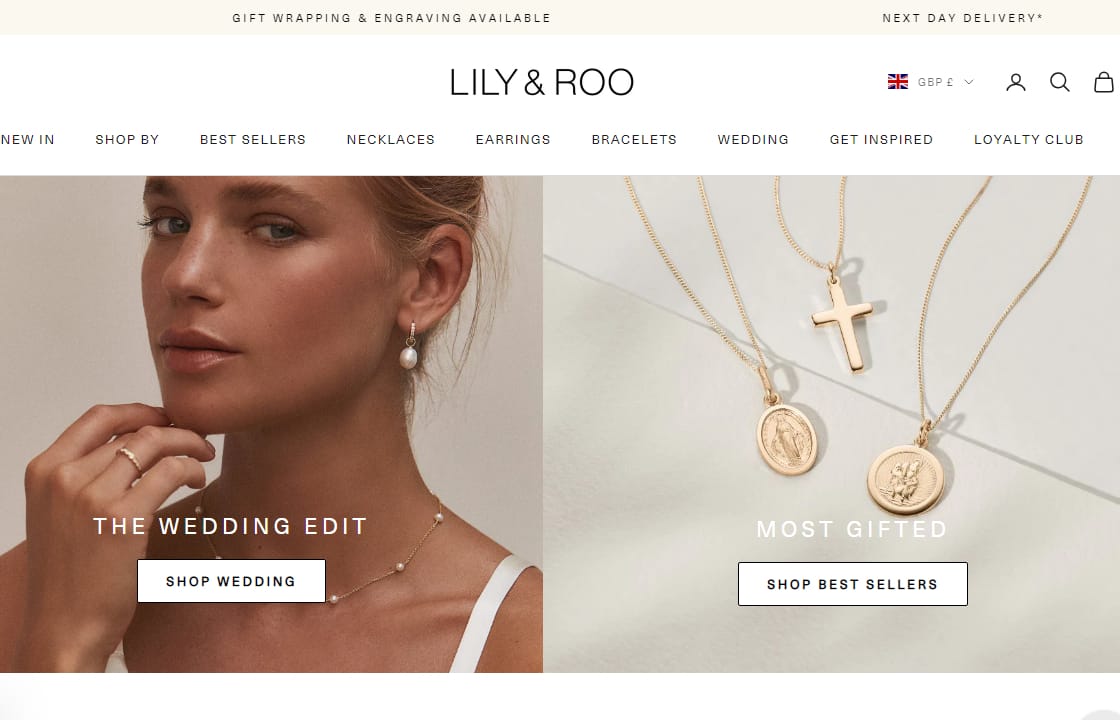Open the Shop By menu

pos(127,139)
